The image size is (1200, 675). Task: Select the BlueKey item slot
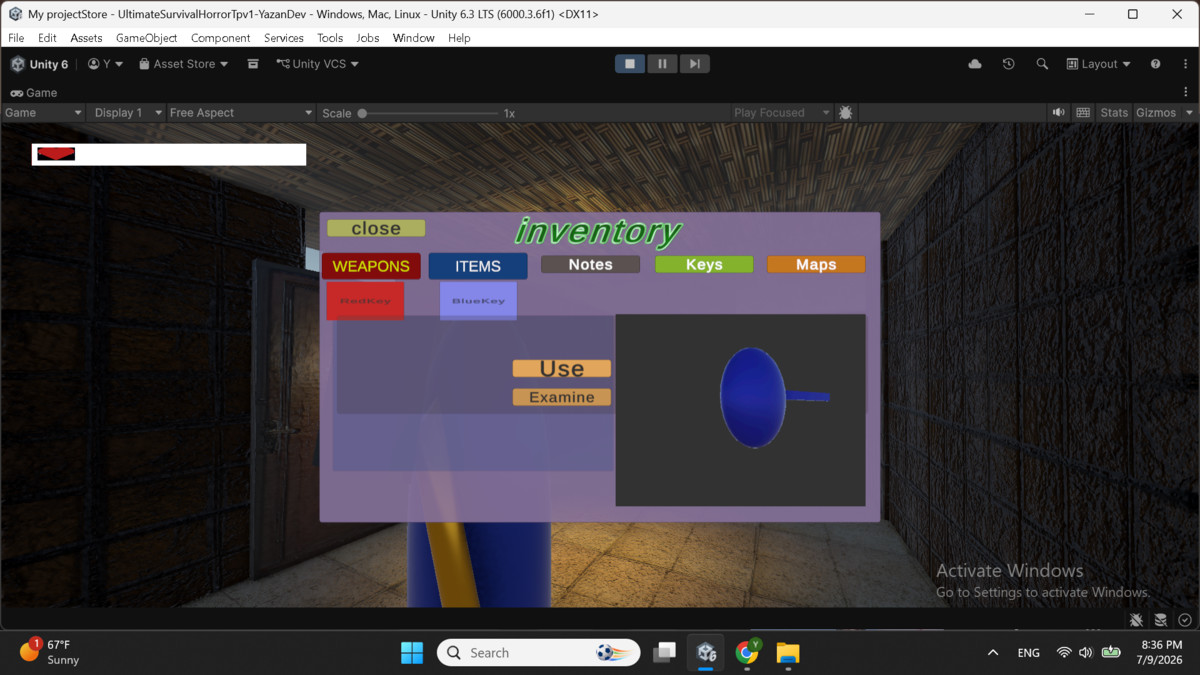click(x=478, y=301)
